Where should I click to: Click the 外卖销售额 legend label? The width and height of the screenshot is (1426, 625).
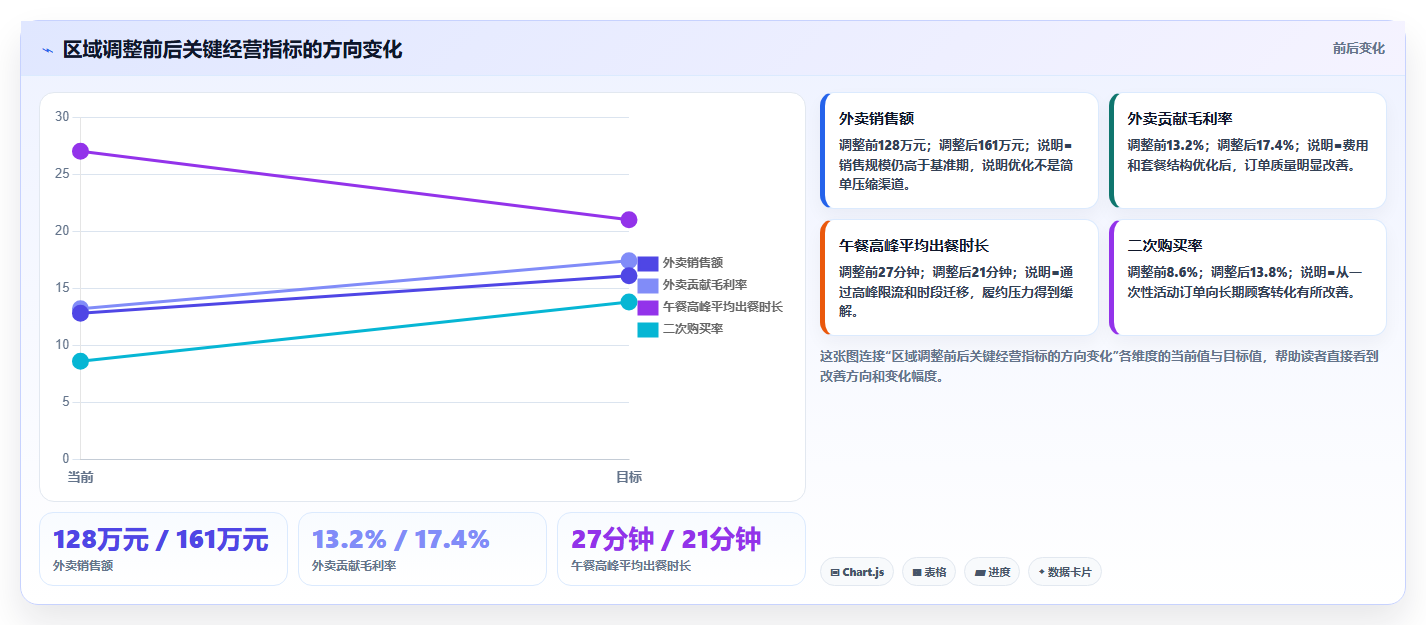[x=692, y=263]
